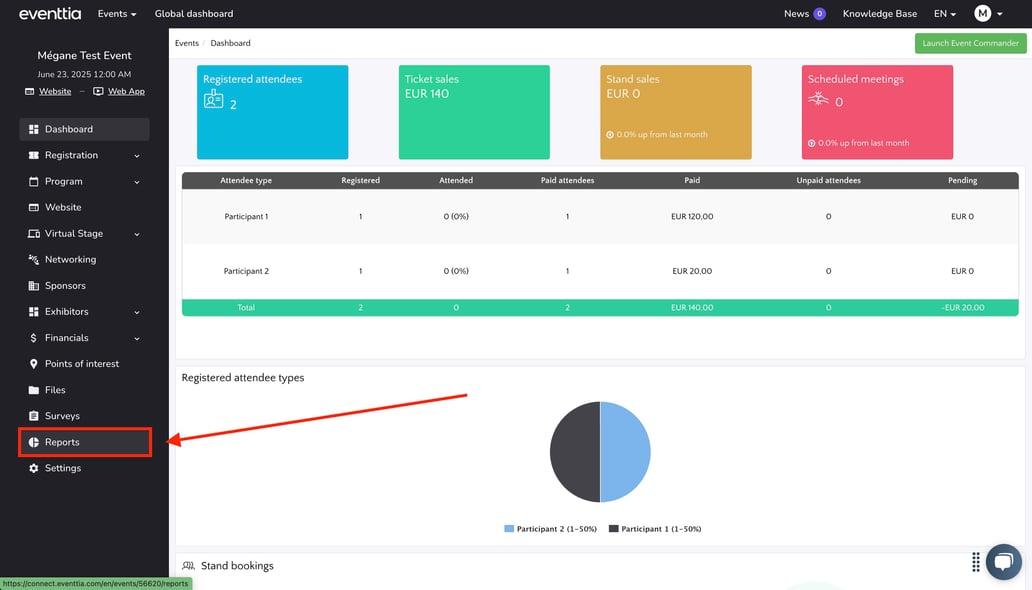Open the Website link under event name
1032x590 pixels.
click(x=55, y=92)
